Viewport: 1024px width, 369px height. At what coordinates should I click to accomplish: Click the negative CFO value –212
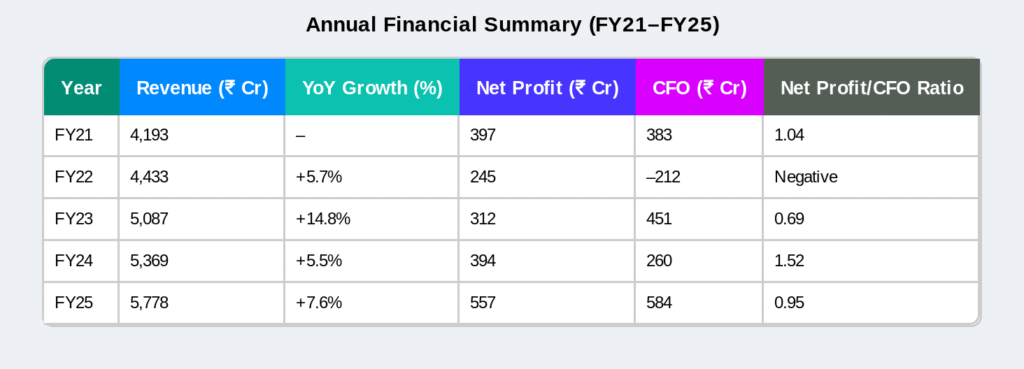[663, 177]
